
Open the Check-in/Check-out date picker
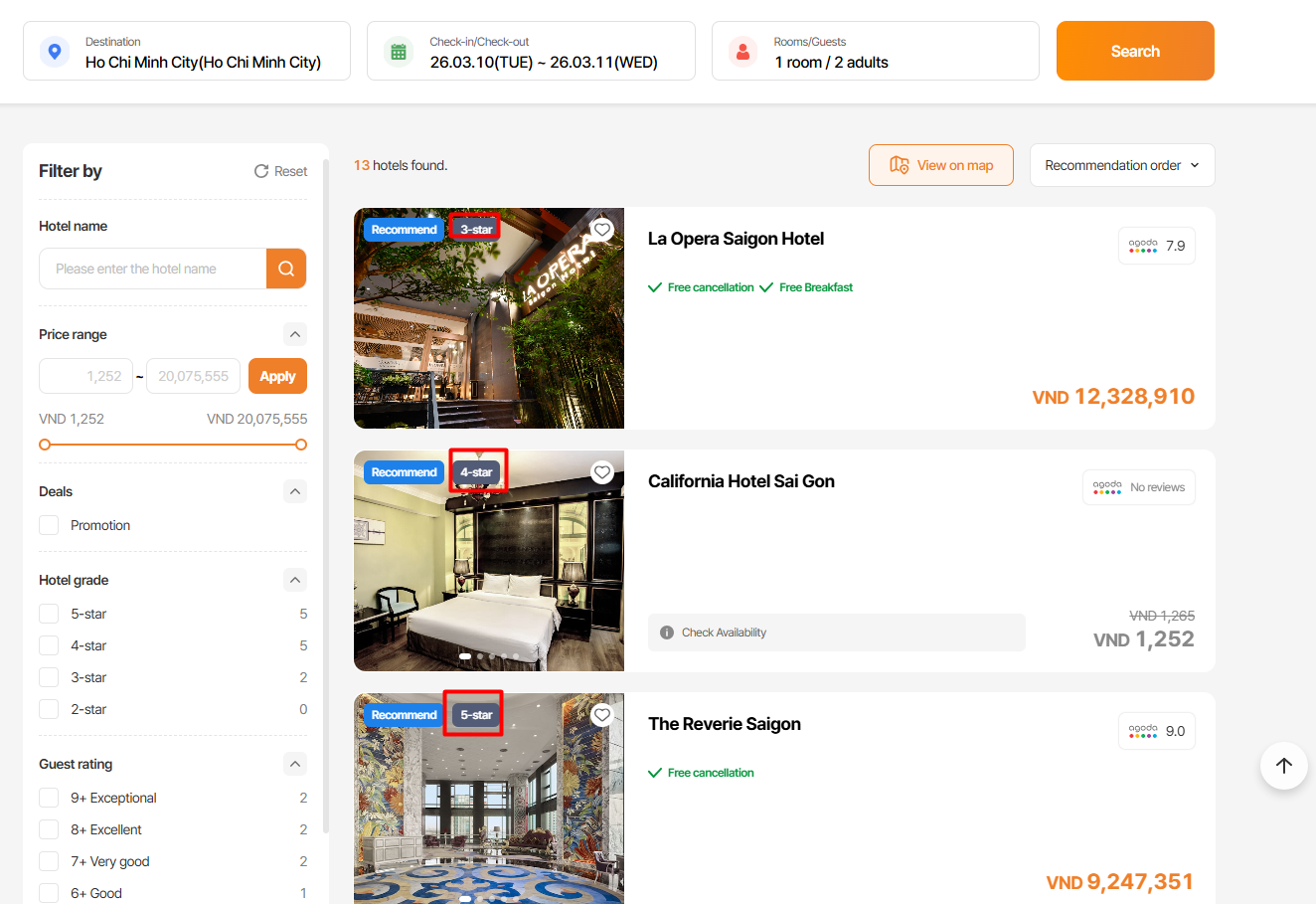531,51
